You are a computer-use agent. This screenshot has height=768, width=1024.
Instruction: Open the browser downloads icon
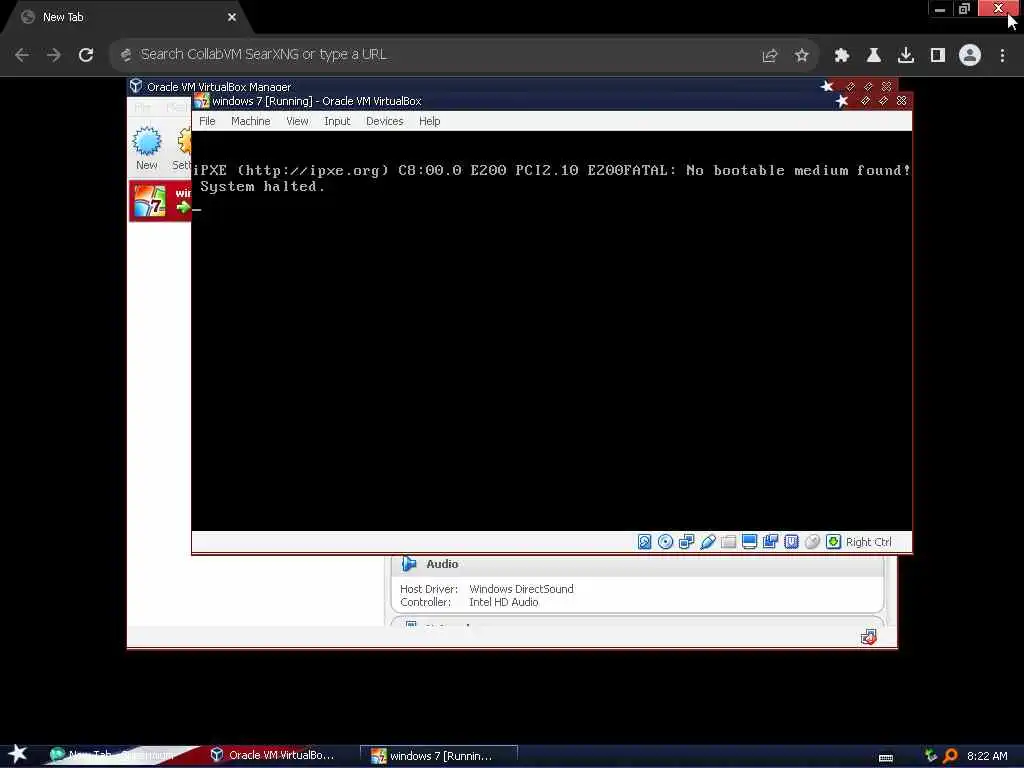tap(906, 55)
